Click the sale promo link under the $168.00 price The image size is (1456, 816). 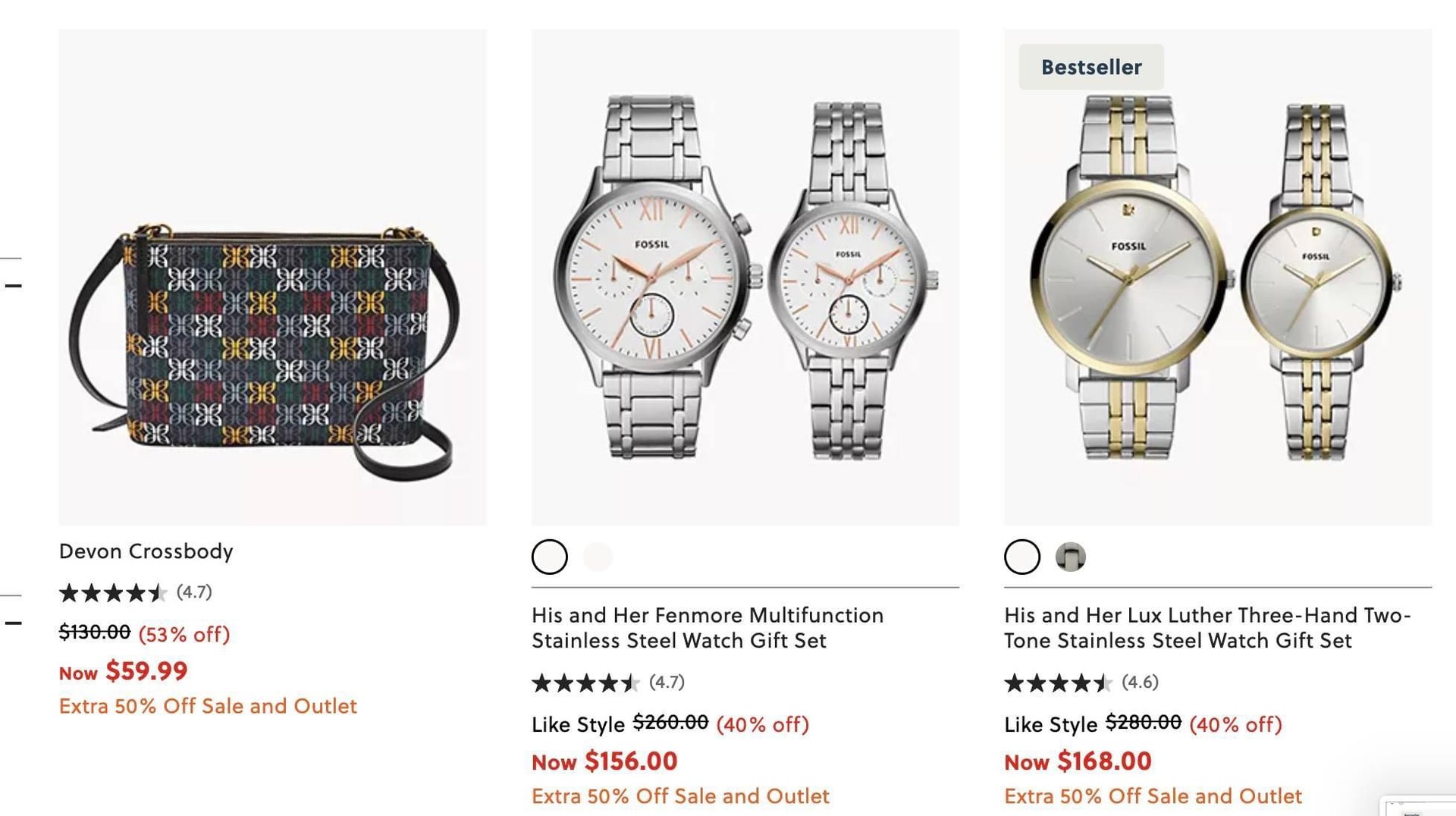1153,796
